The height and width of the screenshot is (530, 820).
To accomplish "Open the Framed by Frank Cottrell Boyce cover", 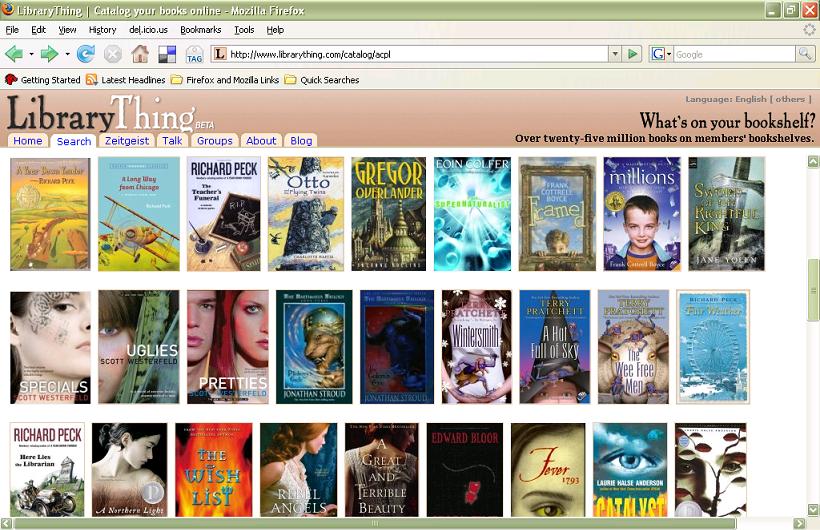I will pos(557,214).
